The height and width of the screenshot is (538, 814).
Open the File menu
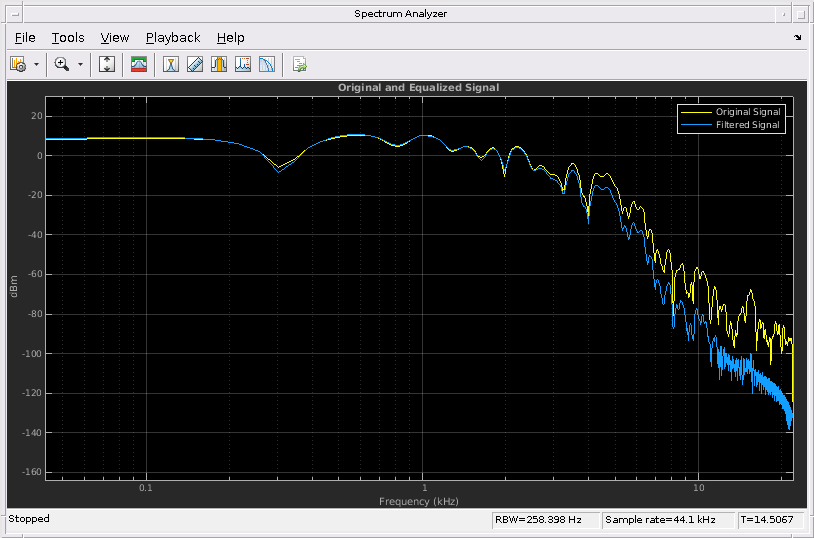click(x=25, y=38)
